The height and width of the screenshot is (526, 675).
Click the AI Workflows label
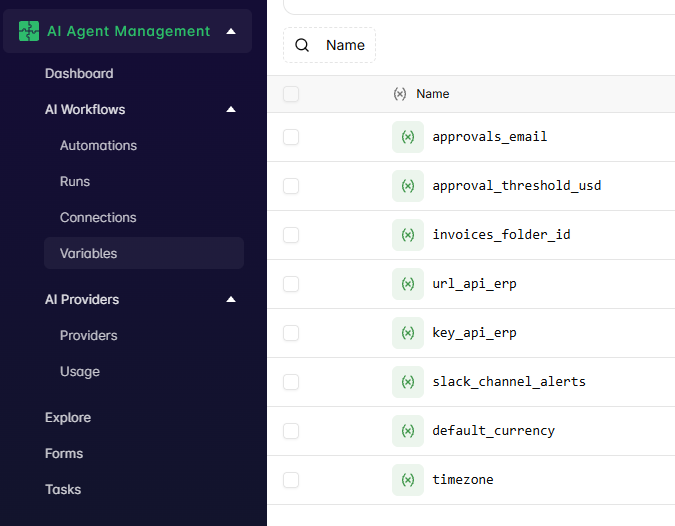(x=85, y=109)
